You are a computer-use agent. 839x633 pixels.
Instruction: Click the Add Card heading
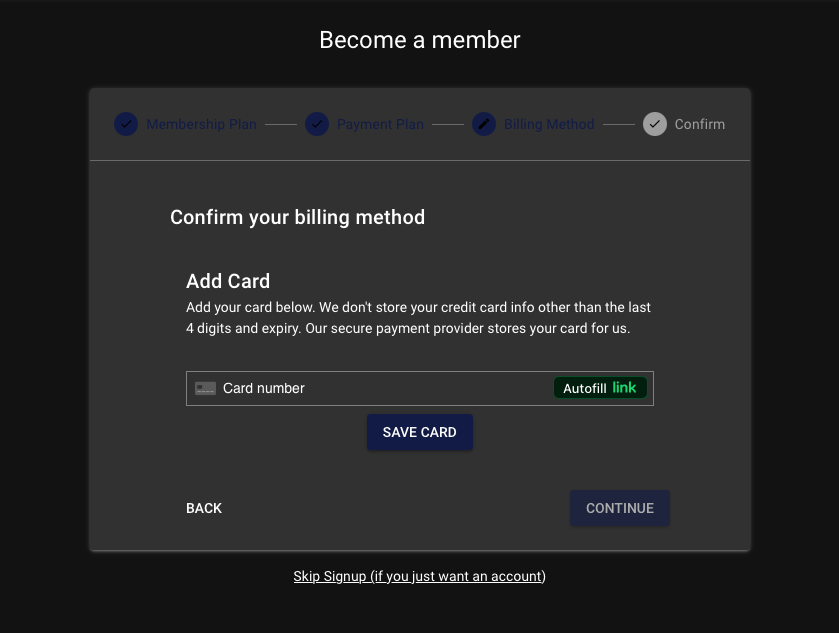228,281
